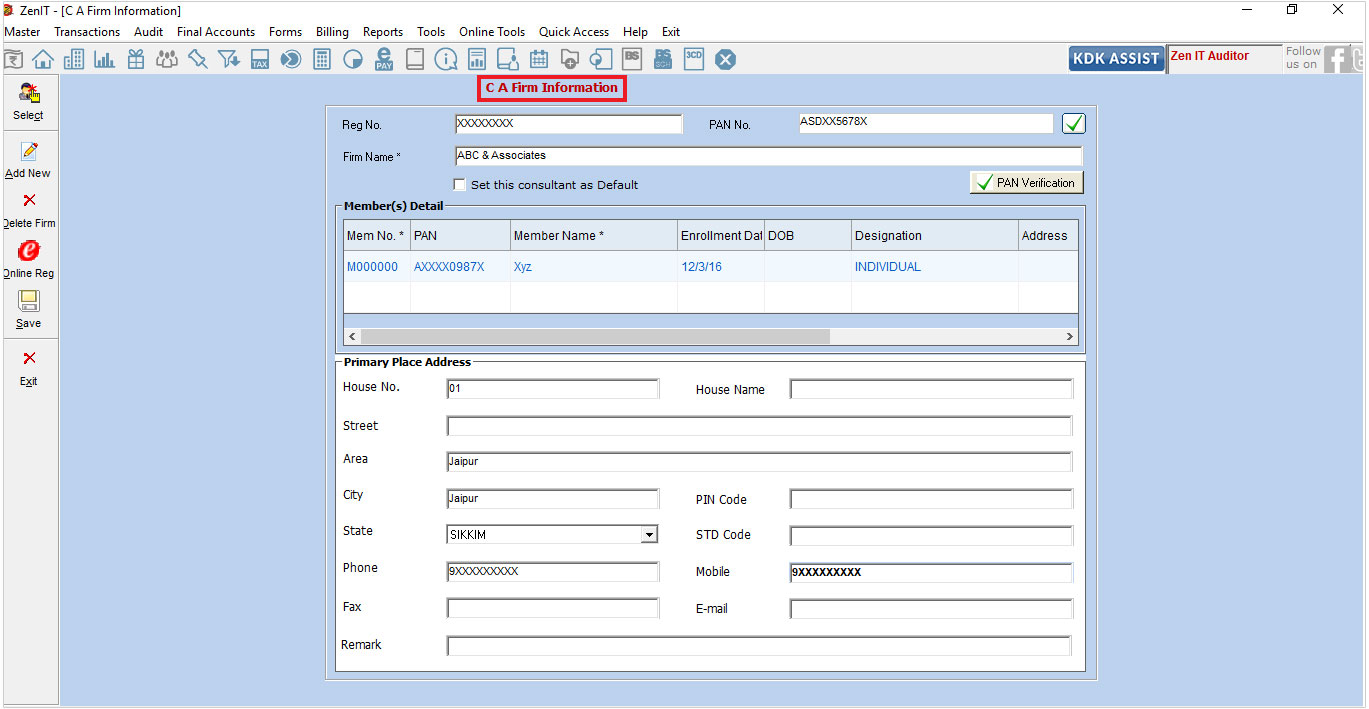The width and height of the screenshot is (1369, 709).
Task: Select the Xyz member row in the table
Action: click(x=523, y=267)
